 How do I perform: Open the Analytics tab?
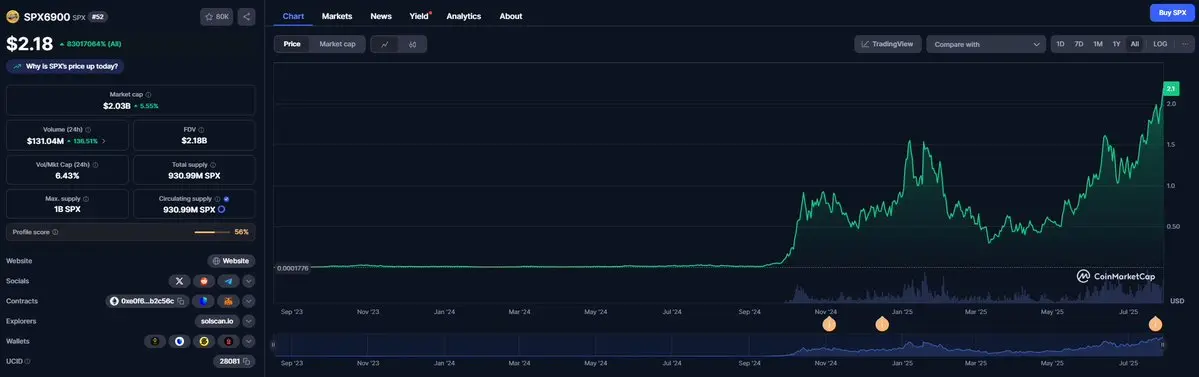pos(463,16)
